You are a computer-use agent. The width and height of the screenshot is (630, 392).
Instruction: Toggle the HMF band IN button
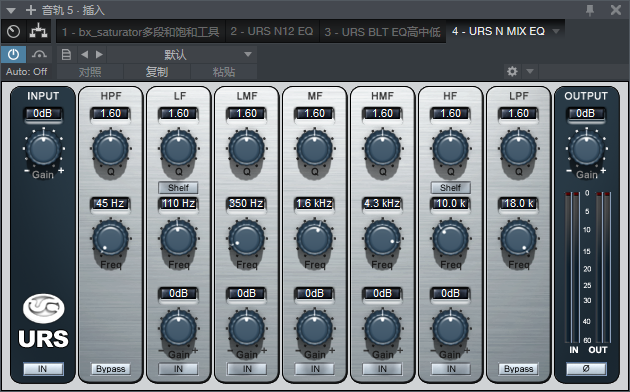(382, 369)
